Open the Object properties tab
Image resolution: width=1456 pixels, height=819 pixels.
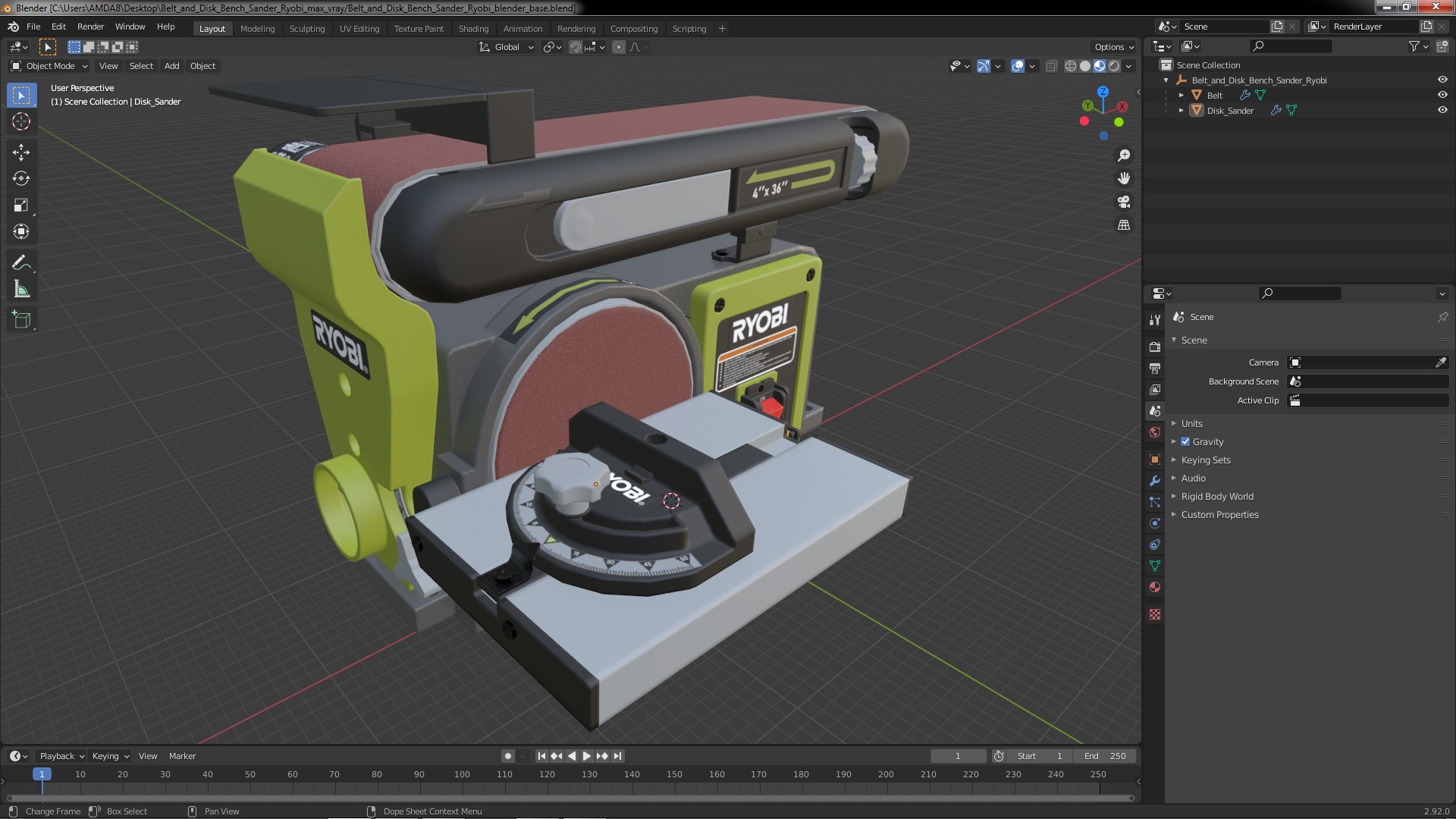pos(1154,460)
